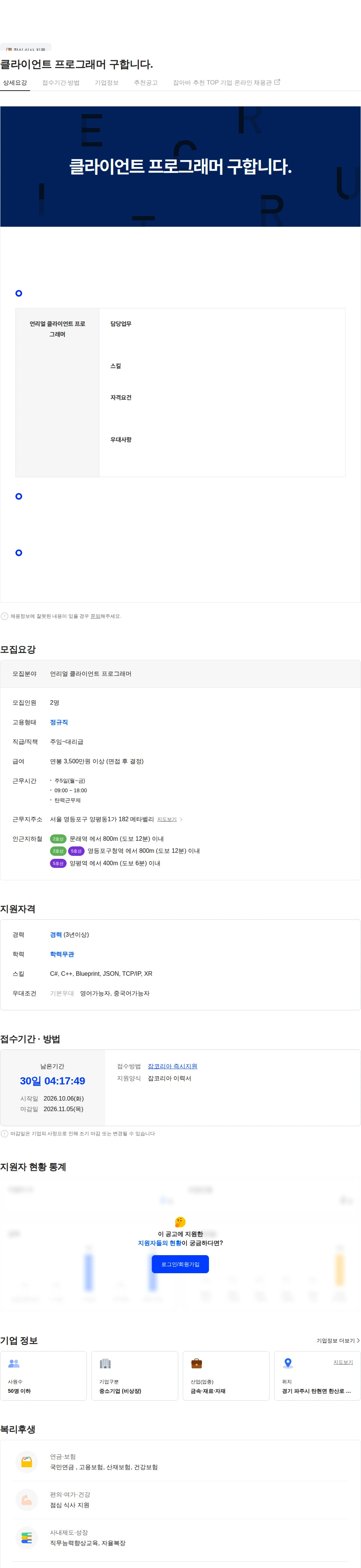The width and height of the screenshot is (361, 1568).
Task: Click the 문의 link under job details
Action: (x=95, y=616)
